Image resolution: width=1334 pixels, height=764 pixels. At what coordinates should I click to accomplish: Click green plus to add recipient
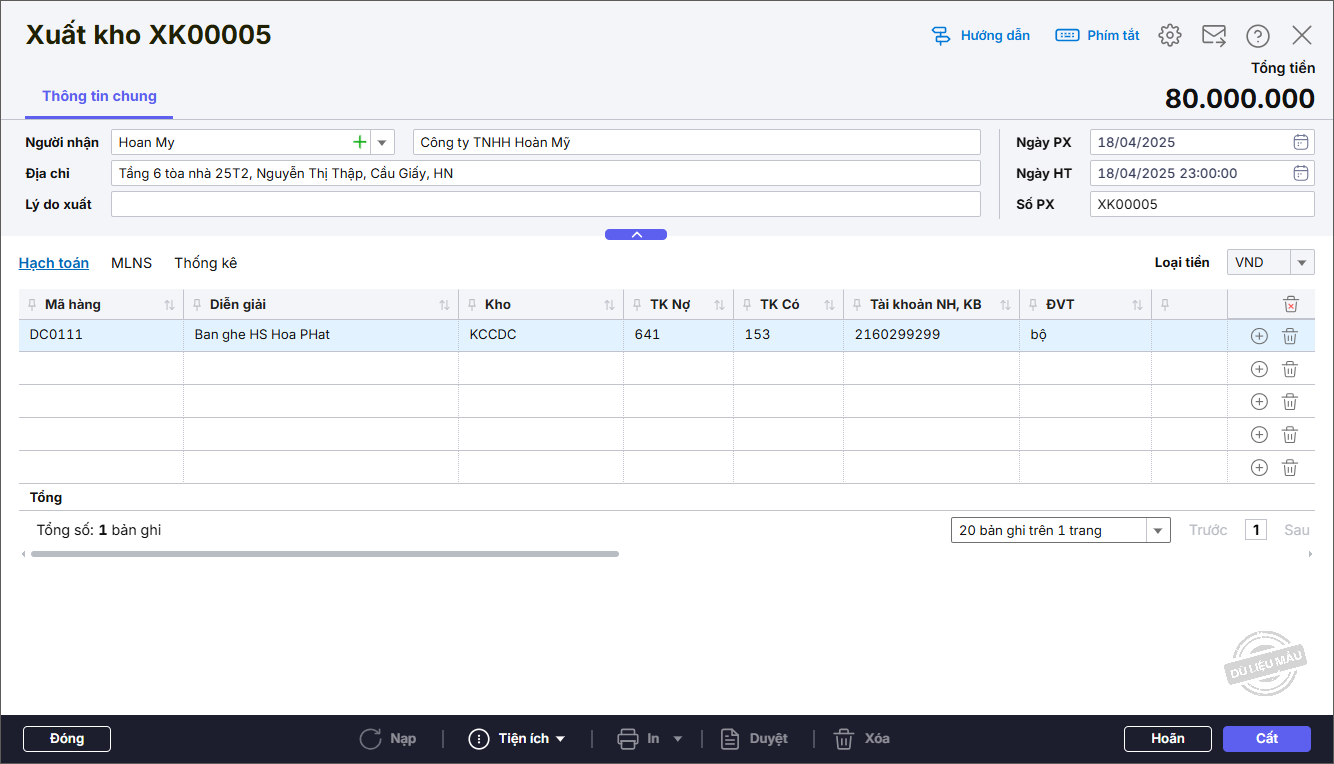360,142
